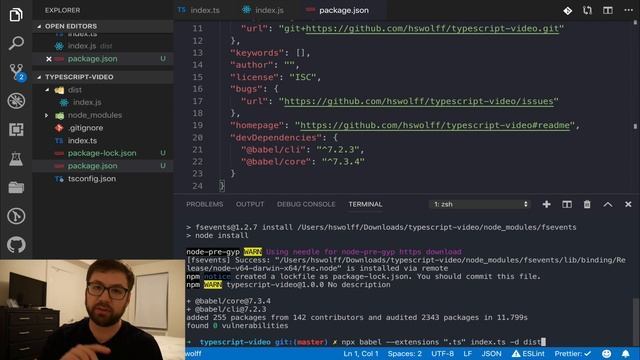Close the terminal panel
The width and height of the screenshot is (640, 360).
(x=628, y=204)
